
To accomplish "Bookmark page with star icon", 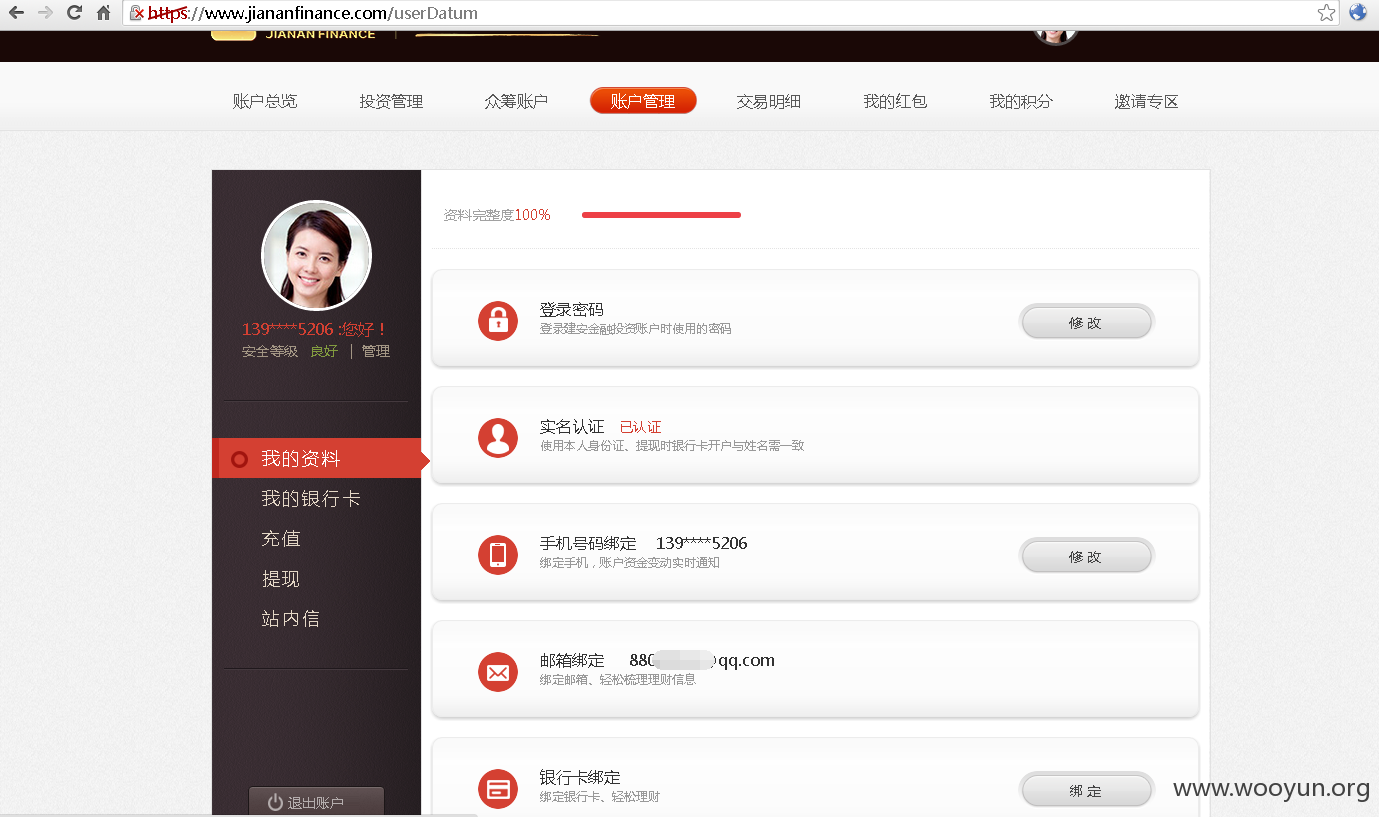I will tap(1326, 13).
